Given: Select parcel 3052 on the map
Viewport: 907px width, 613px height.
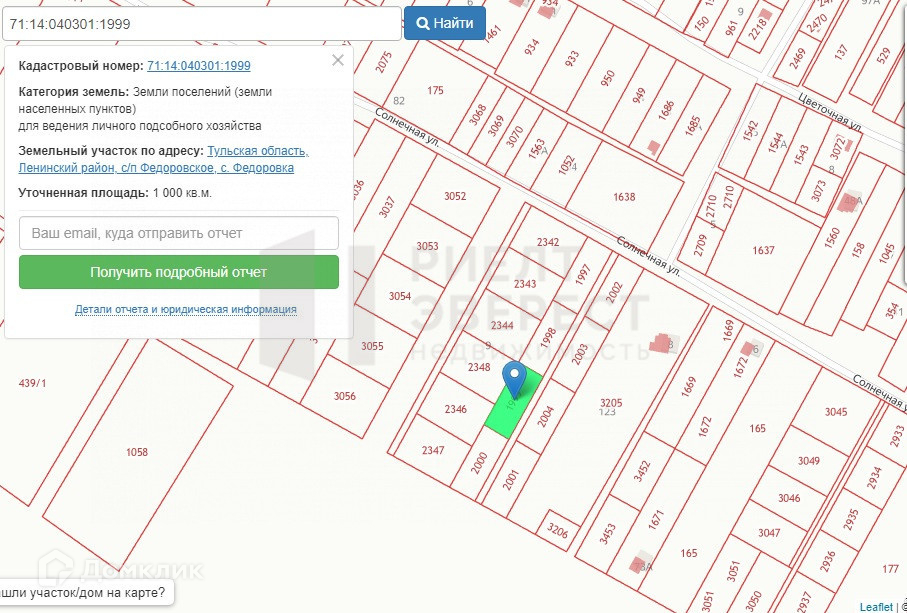Looking at the screenshot, I should [455, 196].
